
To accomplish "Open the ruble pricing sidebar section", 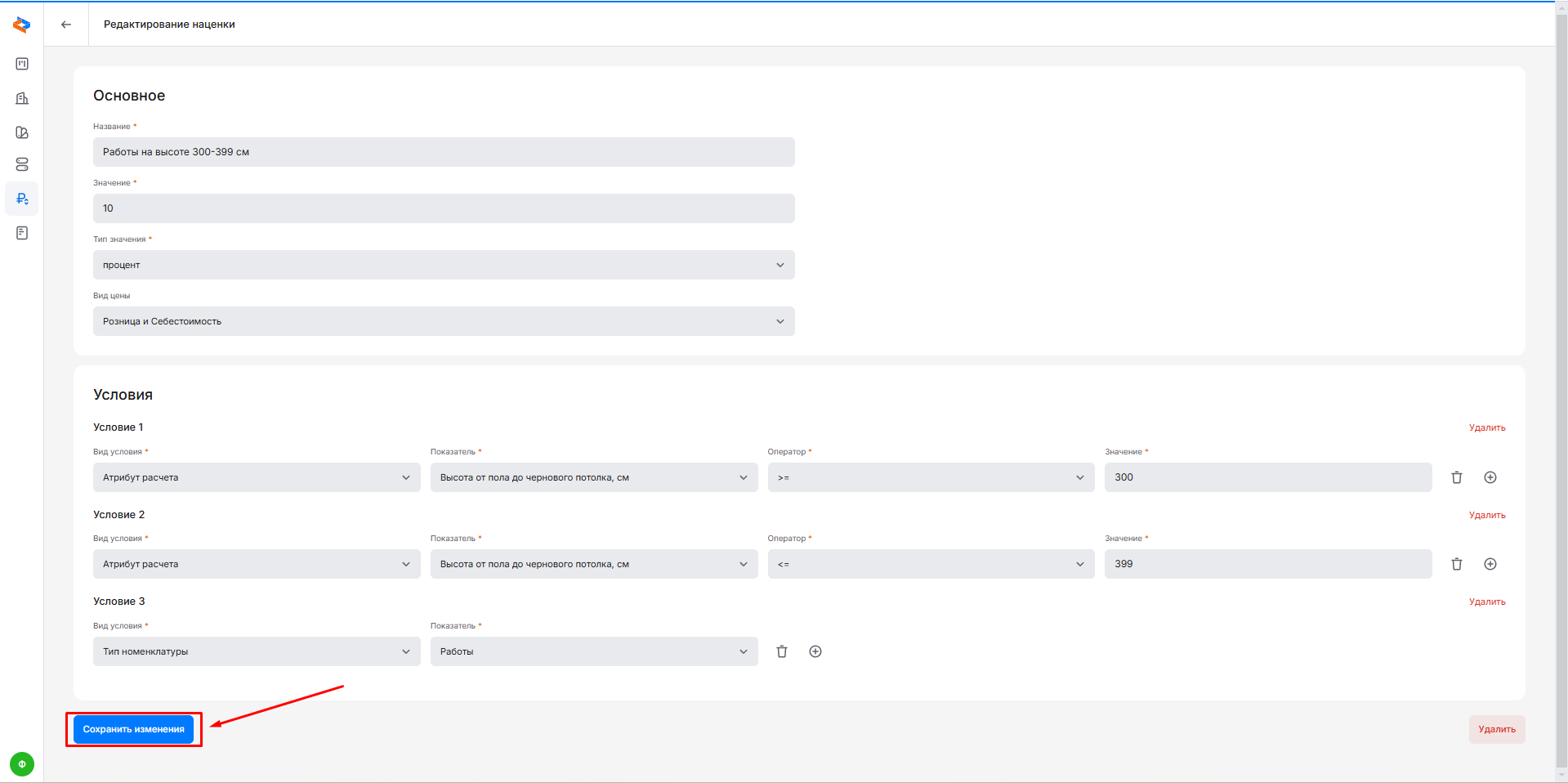I will pos(22,199).
